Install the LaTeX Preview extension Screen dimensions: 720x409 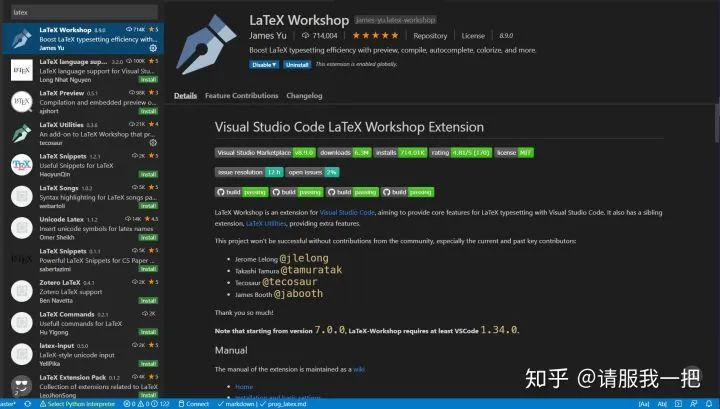148,111
